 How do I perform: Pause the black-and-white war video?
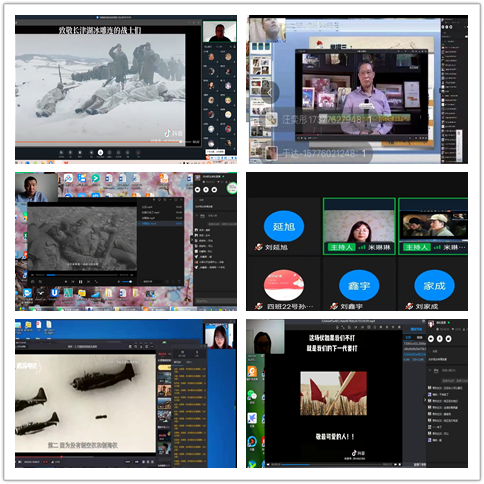pos(80,282)
